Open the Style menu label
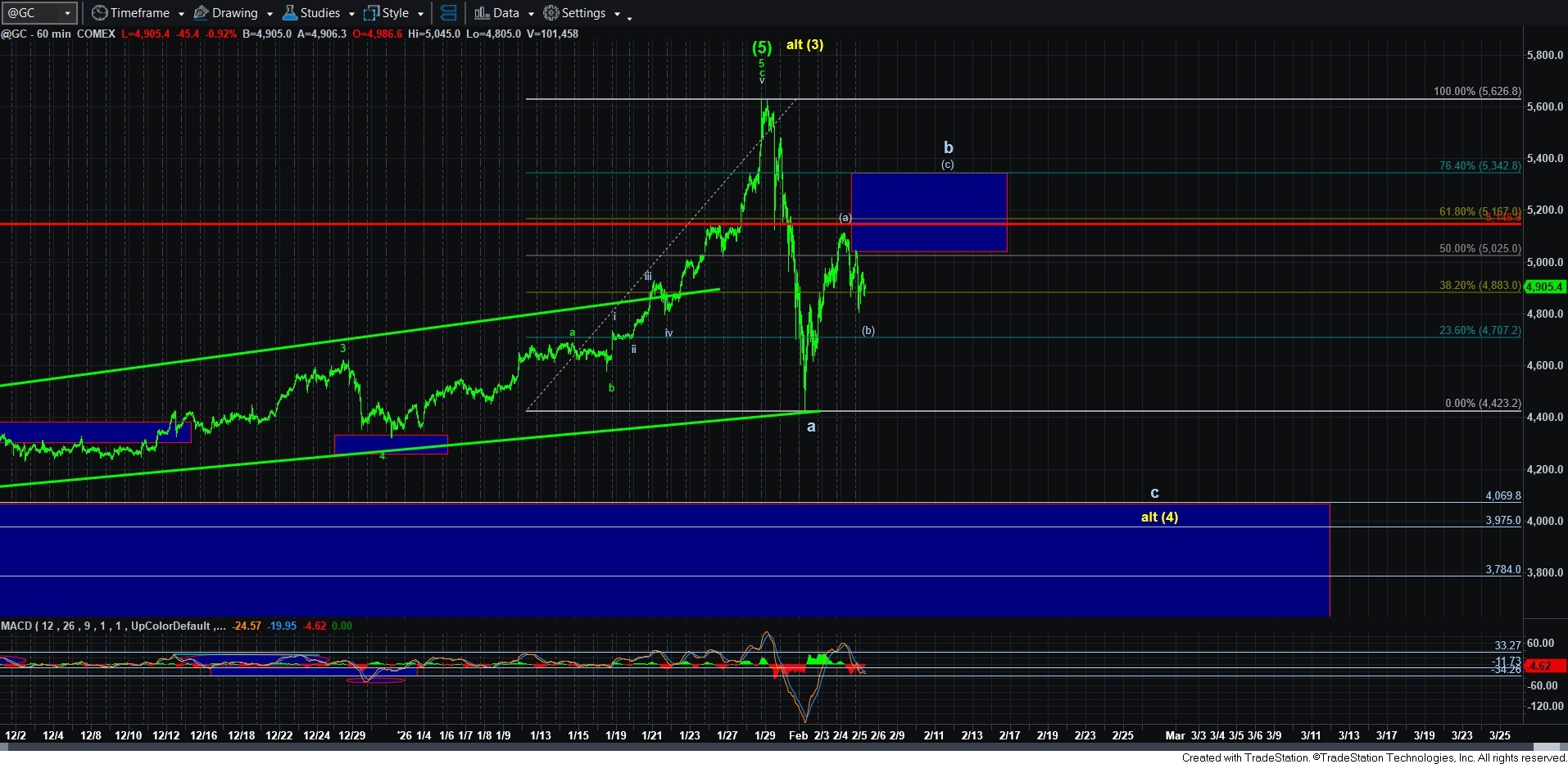The width and height of the screenshot is (1568, 764). point(396,13)
